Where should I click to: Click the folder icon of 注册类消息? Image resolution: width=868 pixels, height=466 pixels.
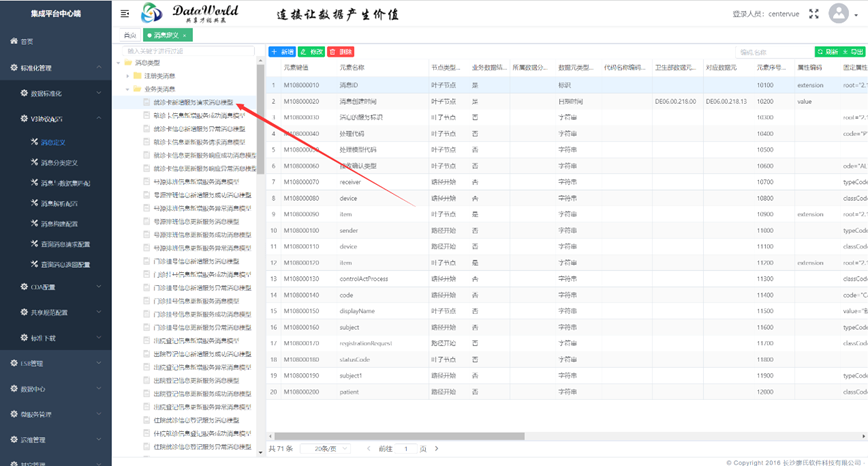(137, 75)
